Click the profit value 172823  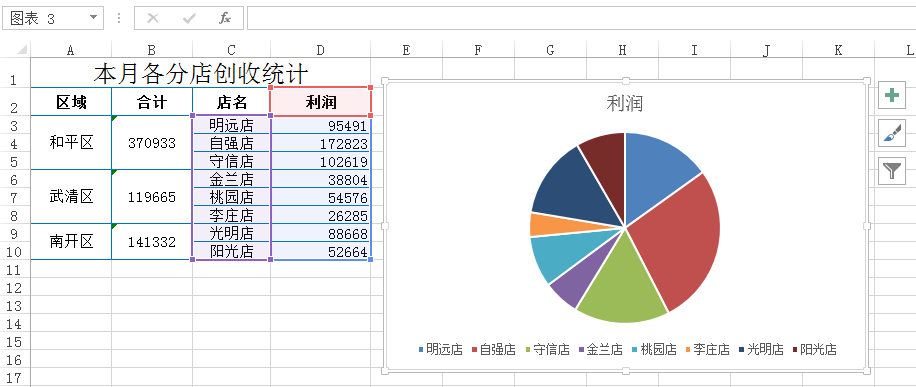click(321, 143)
